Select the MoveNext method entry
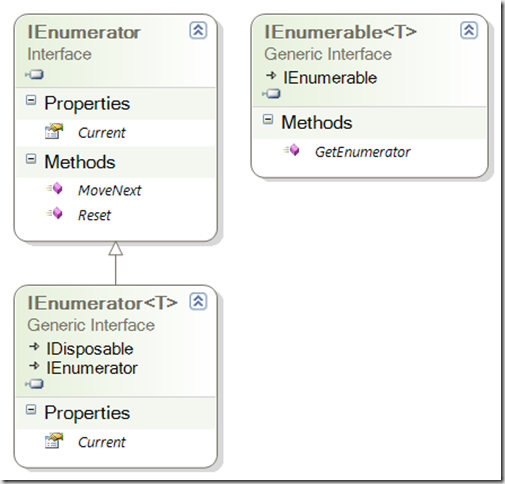 click(109, 190)
